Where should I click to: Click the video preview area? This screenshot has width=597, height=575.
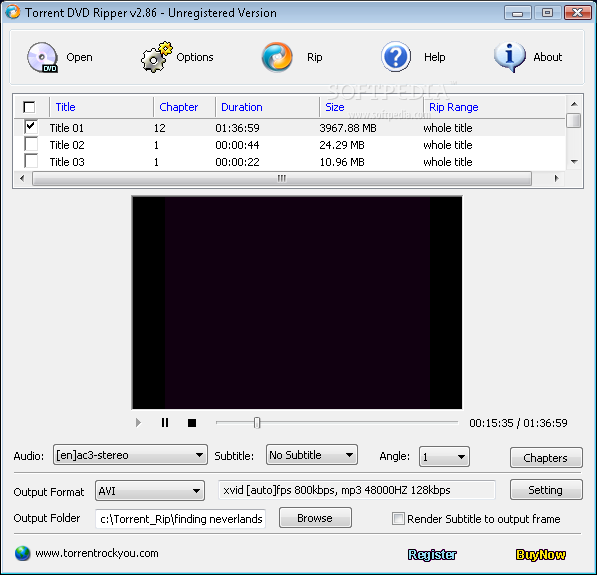click(297, 303)
